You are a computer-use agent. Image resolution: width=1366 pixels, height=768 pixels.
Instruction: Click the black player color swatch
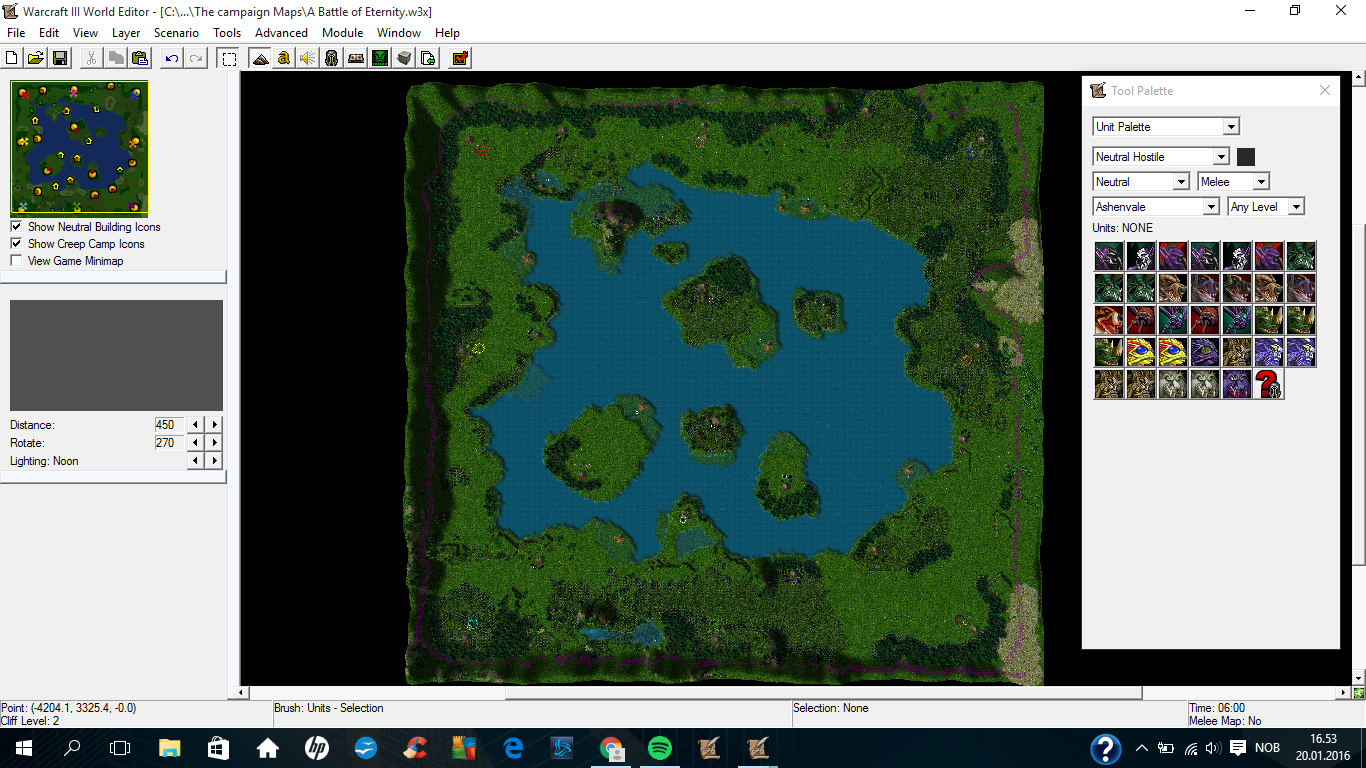point(1246,156)
